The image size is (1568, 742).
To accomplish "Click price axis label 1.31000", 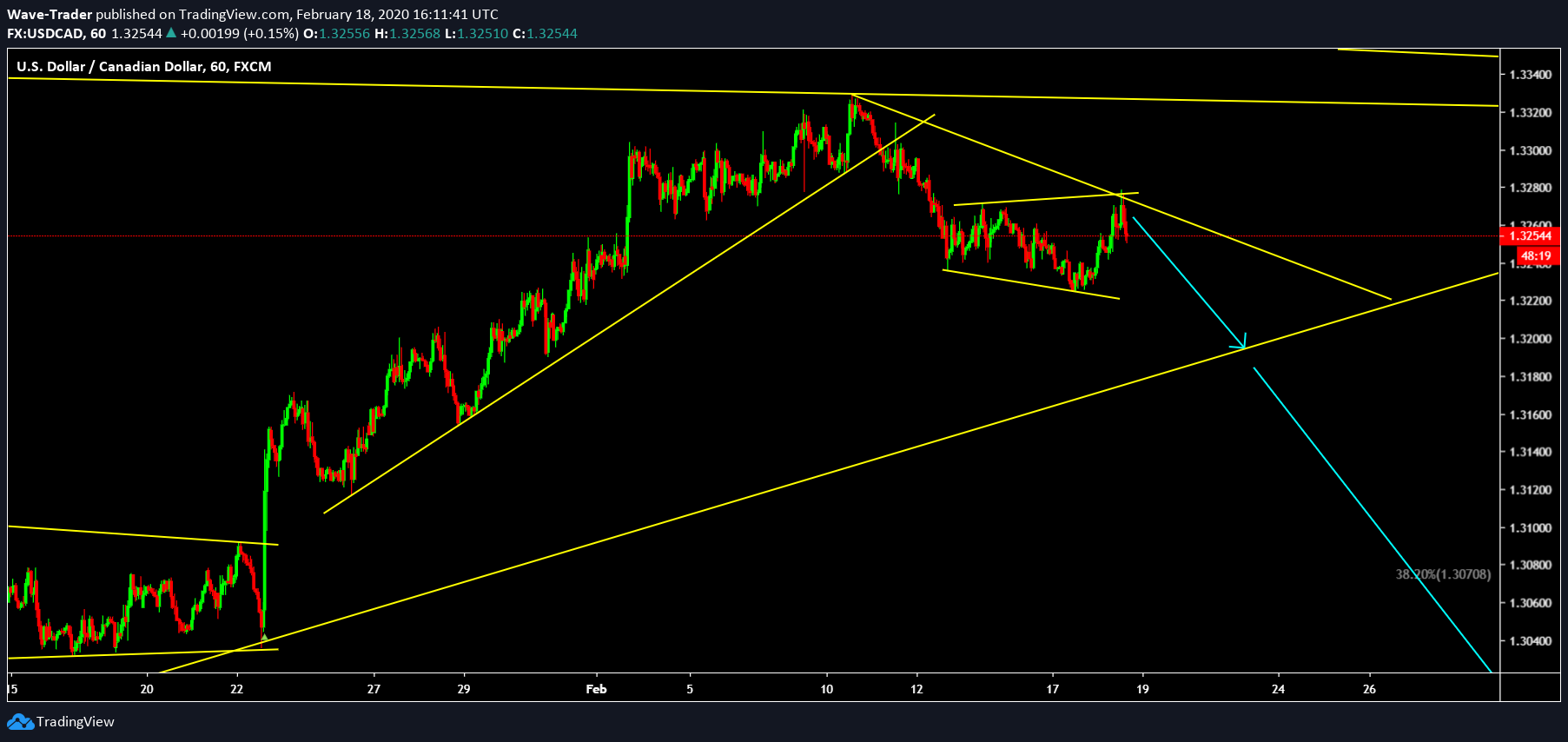I will [1531, 528].
